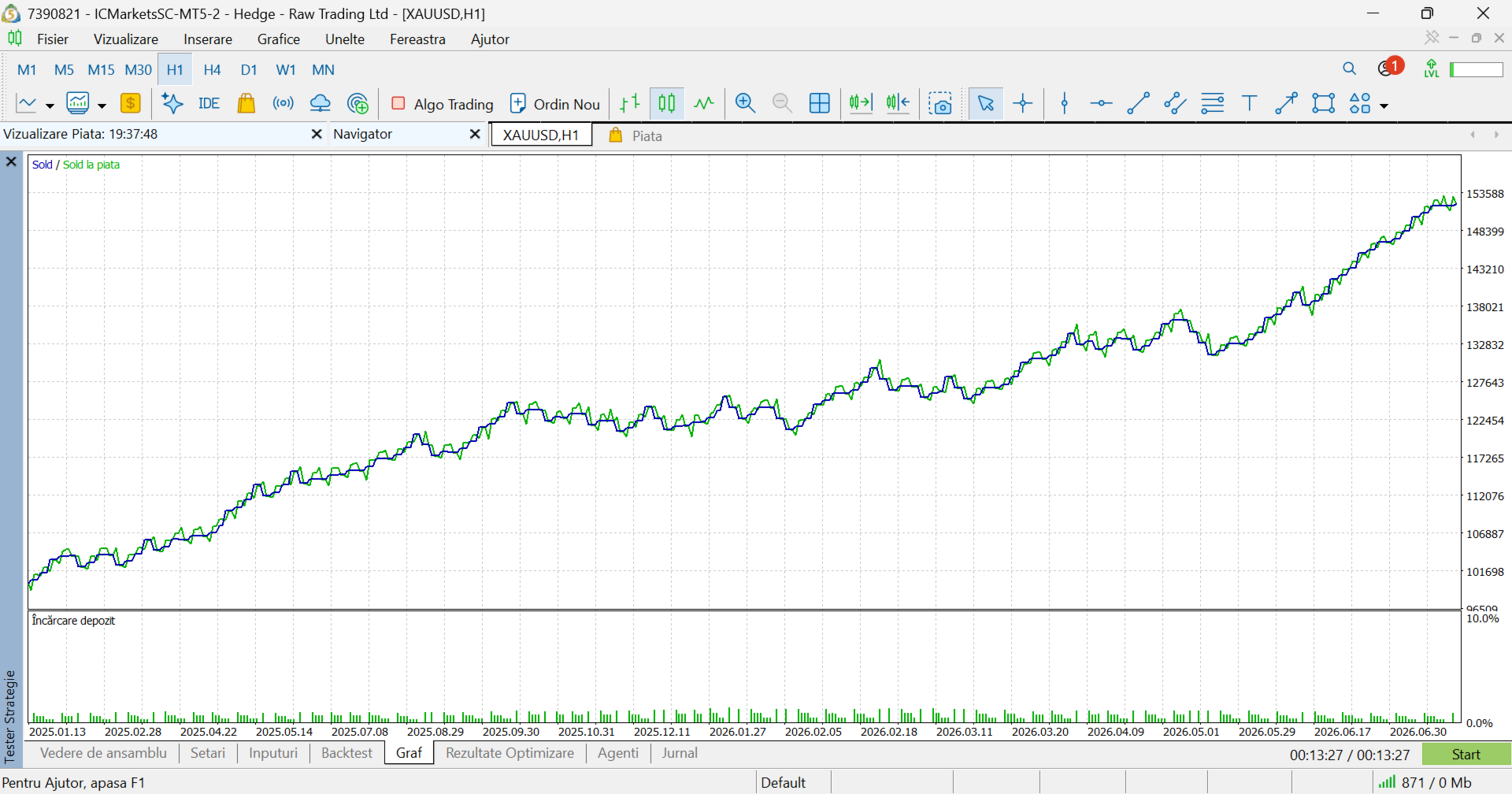Screen dimensions: 1512x794
Task: Open the Piata chart tab
Action: pos(635,135)
